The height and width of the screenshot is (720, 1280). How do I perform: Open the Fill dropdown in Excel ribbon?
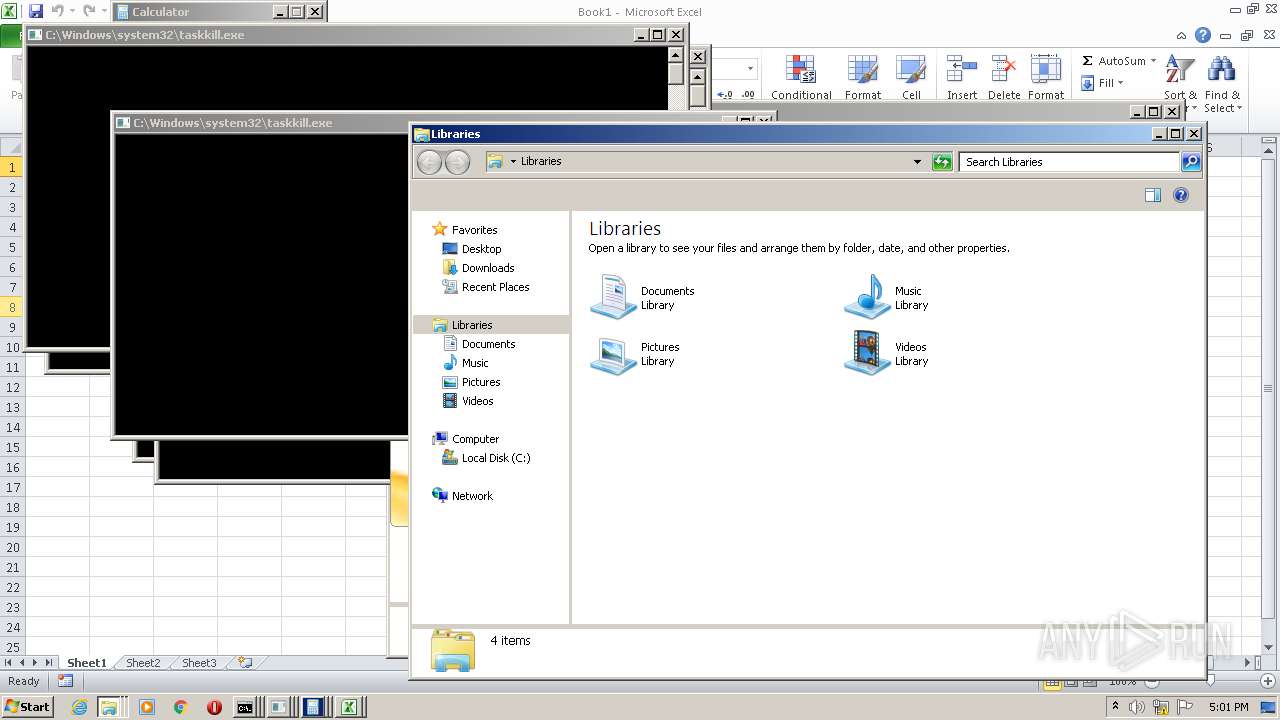pos(1120,83)
